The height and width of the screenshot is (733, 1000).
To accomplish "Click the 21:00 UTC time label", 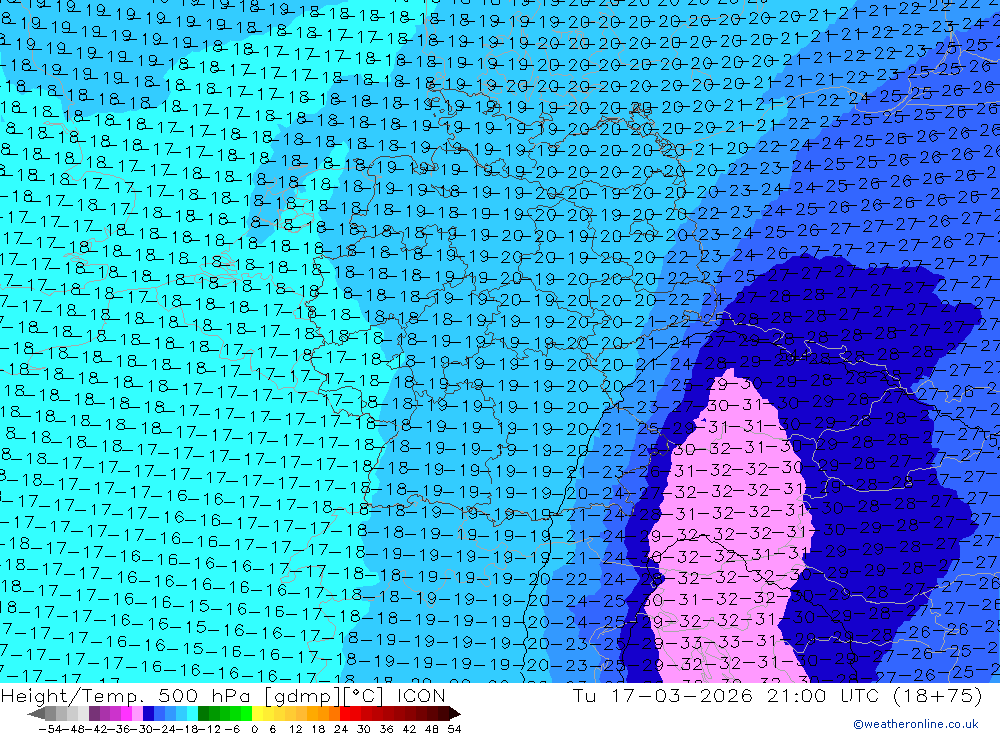I will point(823,695).
